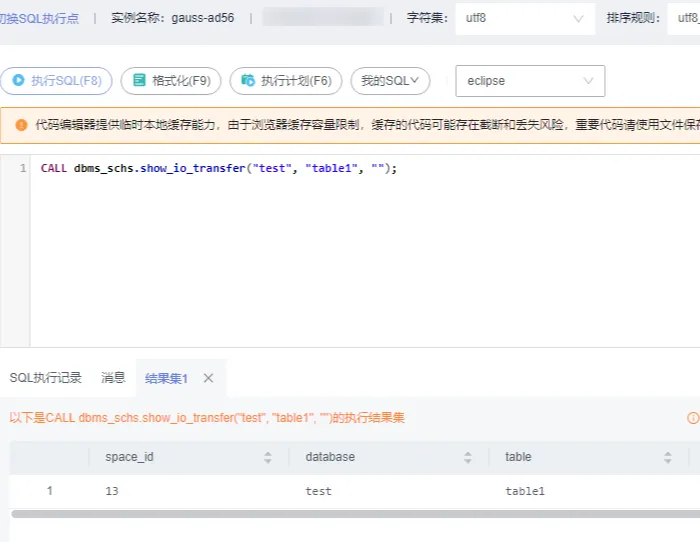Click the info icon beside result set title
Screen dimensions: 700x542
pos(693,418)
